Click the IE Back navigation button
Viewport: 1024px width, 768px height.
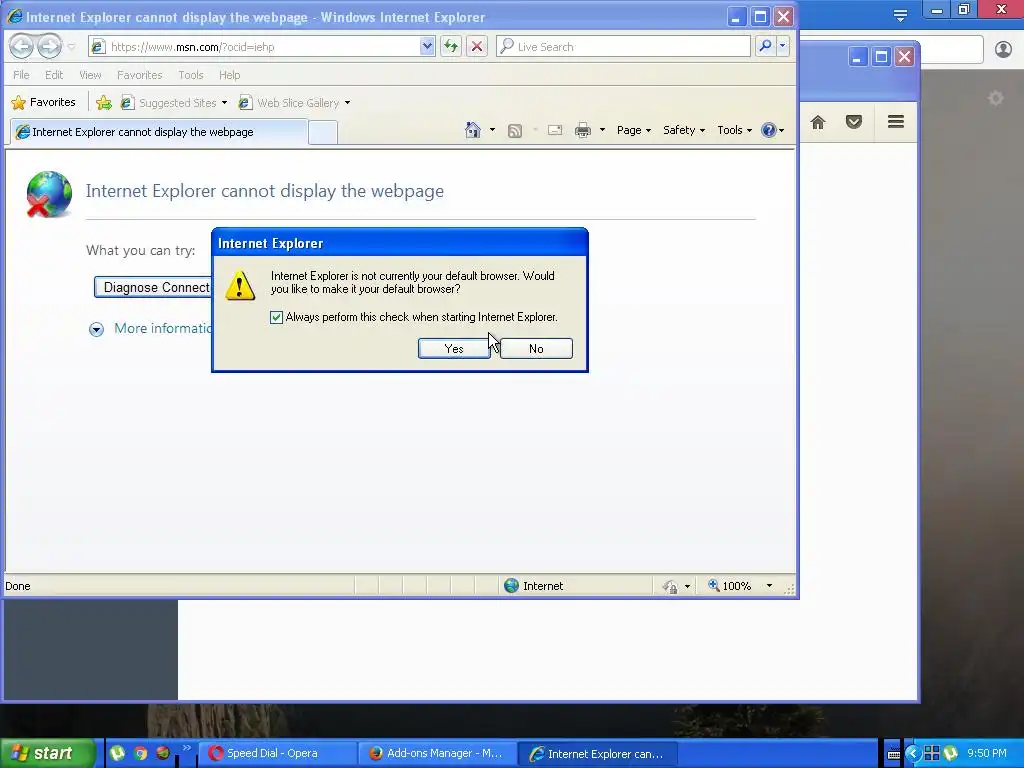(x=22, y=46)
